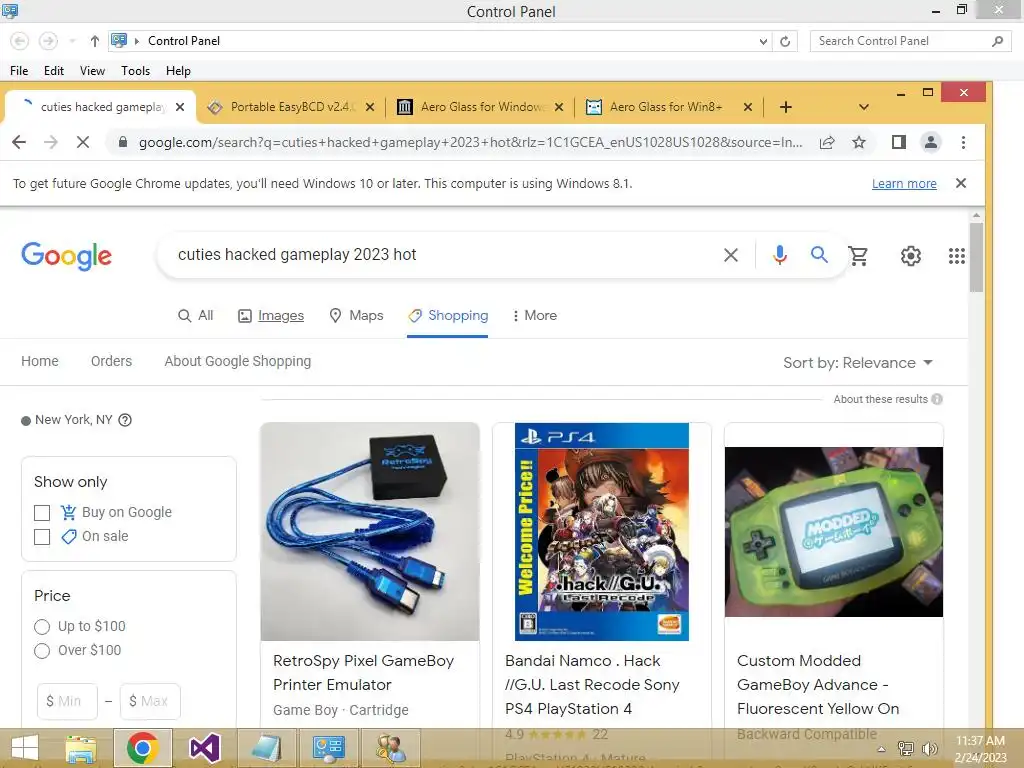Image resolution: width=1024 pixels, height=768 pixels.
Task: Show hidden system tray icons arrow
Action: click(x=881, y=749)
